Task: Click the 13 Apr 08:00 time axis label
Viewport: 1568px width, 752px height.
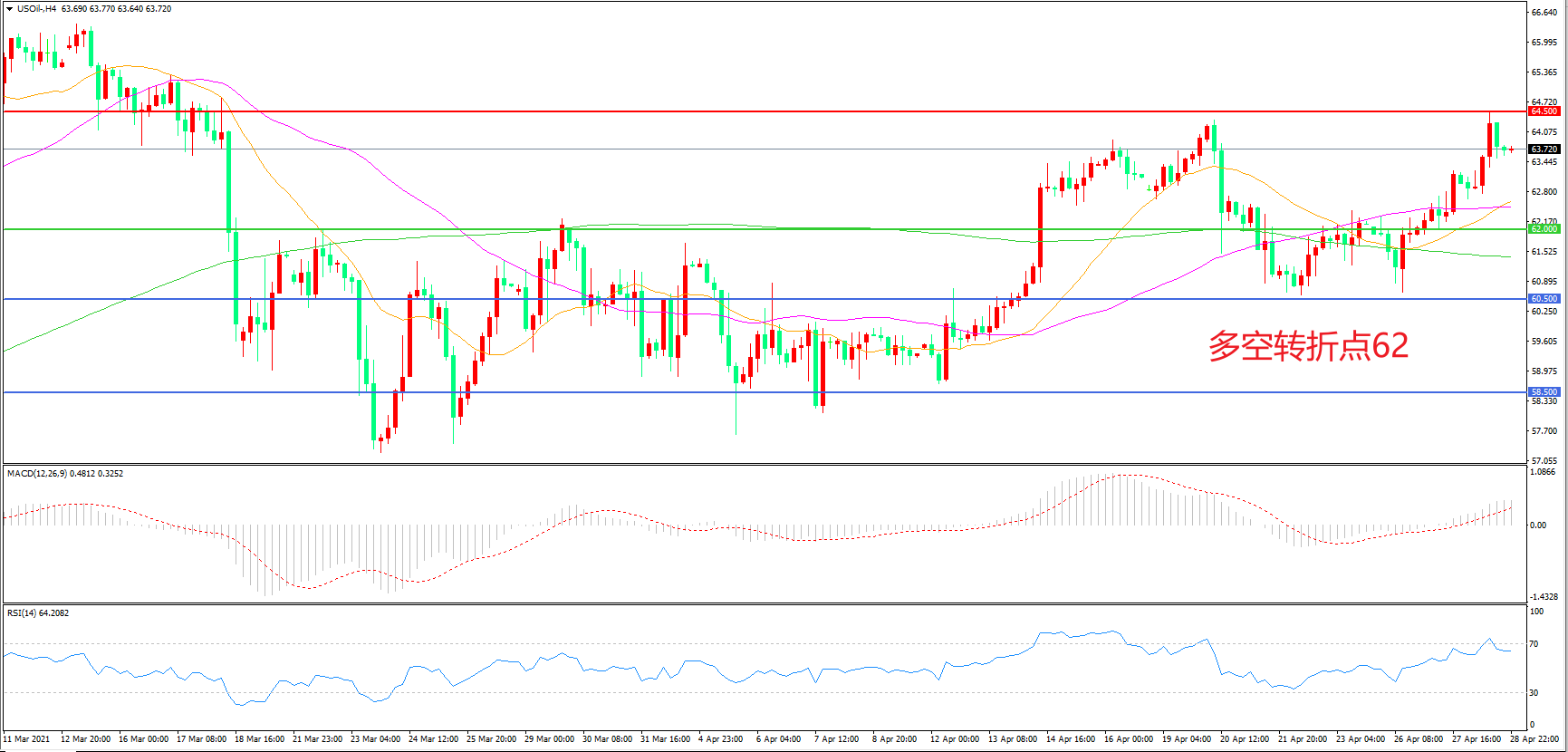Action: coord(1012,739)
